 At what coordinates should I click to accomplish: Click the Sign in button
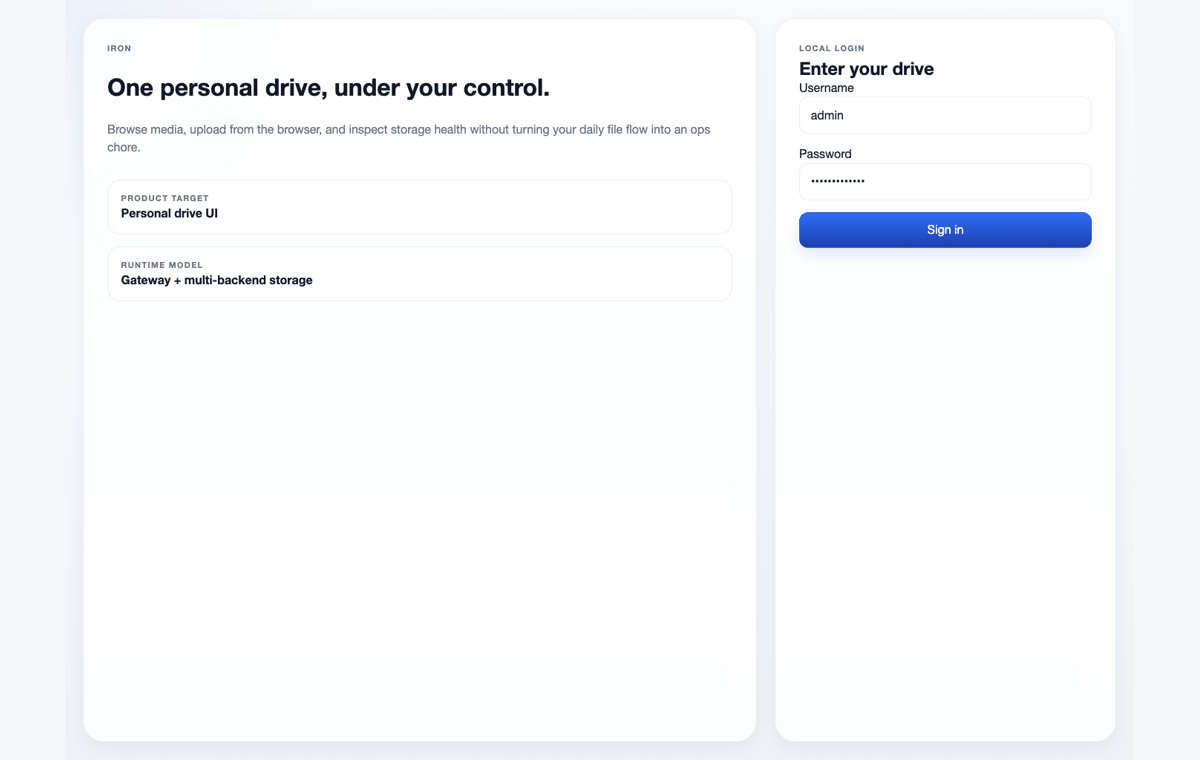coord(945,230)
